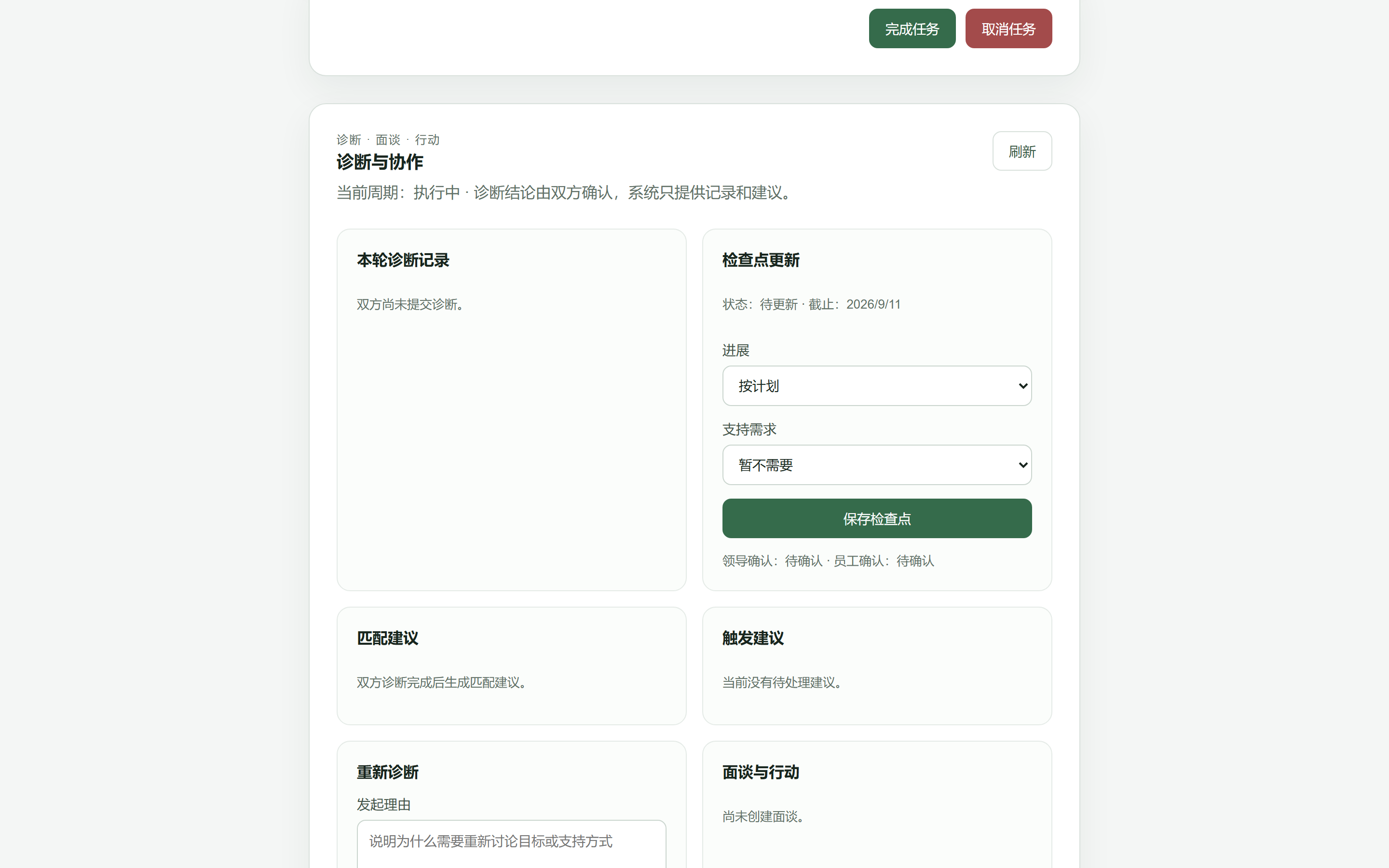The image size is (1389, 868).
Task: Click the status line 状态:待更新 · 截止:2026/9/11
Action: click(x=812, y=304)
